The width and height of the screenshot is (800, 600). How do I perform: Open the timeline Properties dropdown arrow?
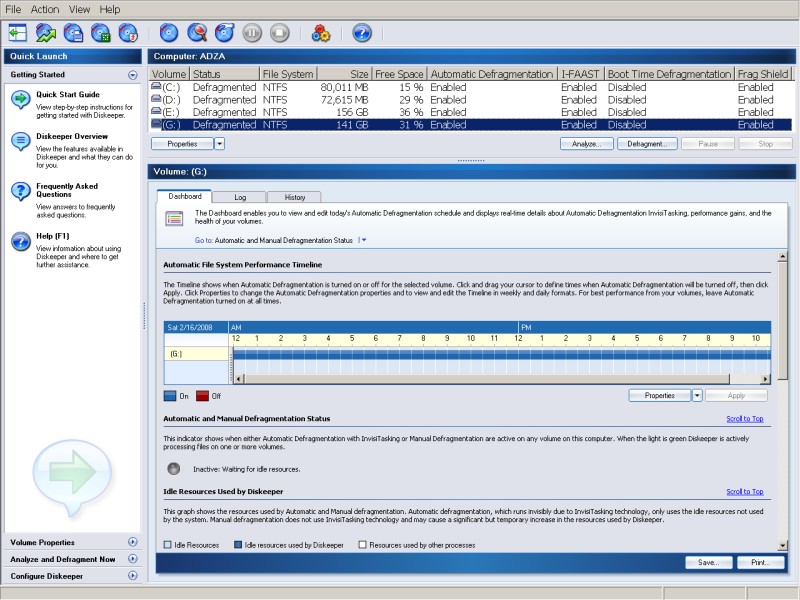pyautogui.click(x=697, y=395)
